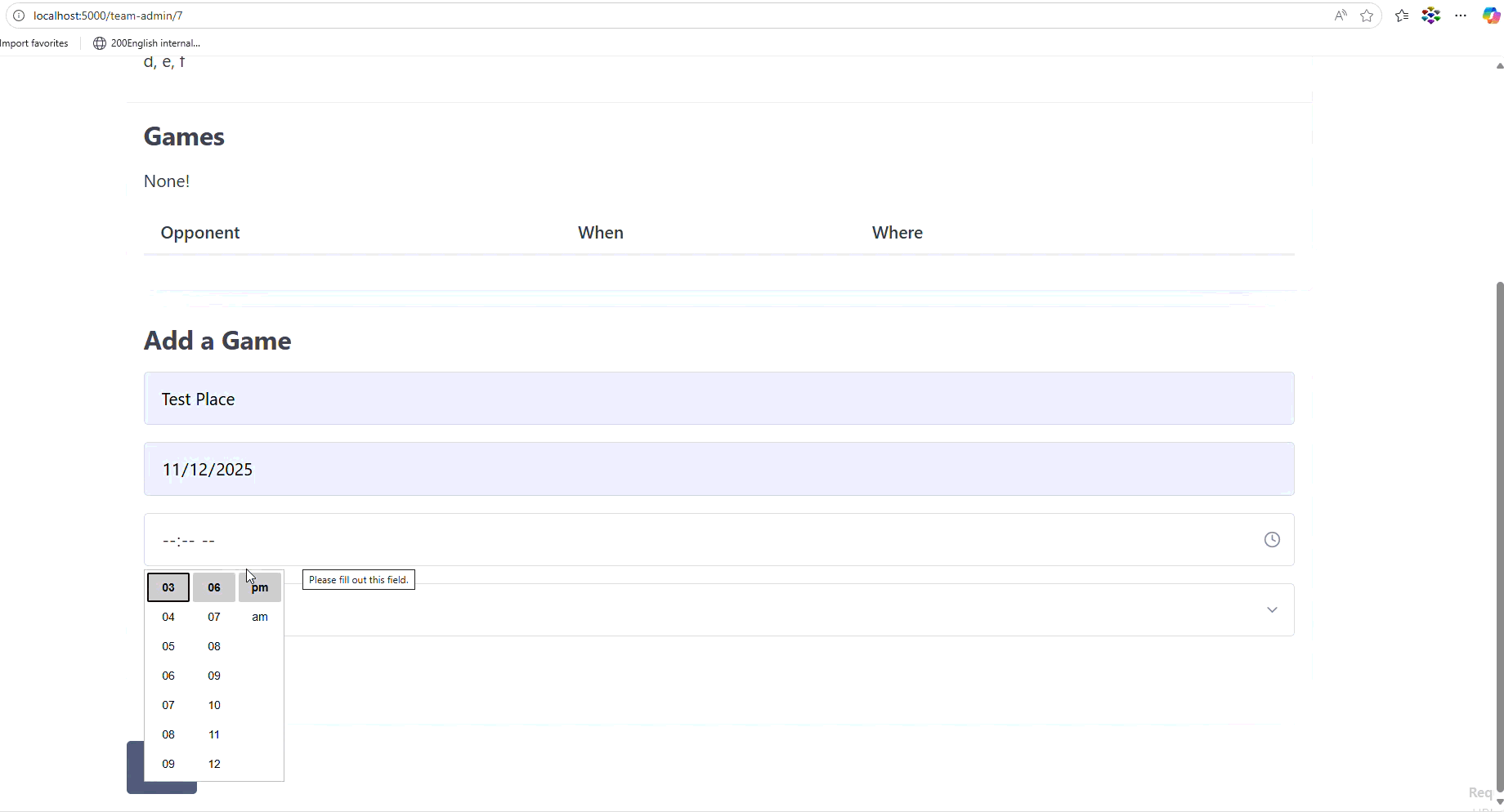Choose hour 05 in time picker
Image resolution: width=1504 pixels, height=812 pixels.
tap(168, 646)
